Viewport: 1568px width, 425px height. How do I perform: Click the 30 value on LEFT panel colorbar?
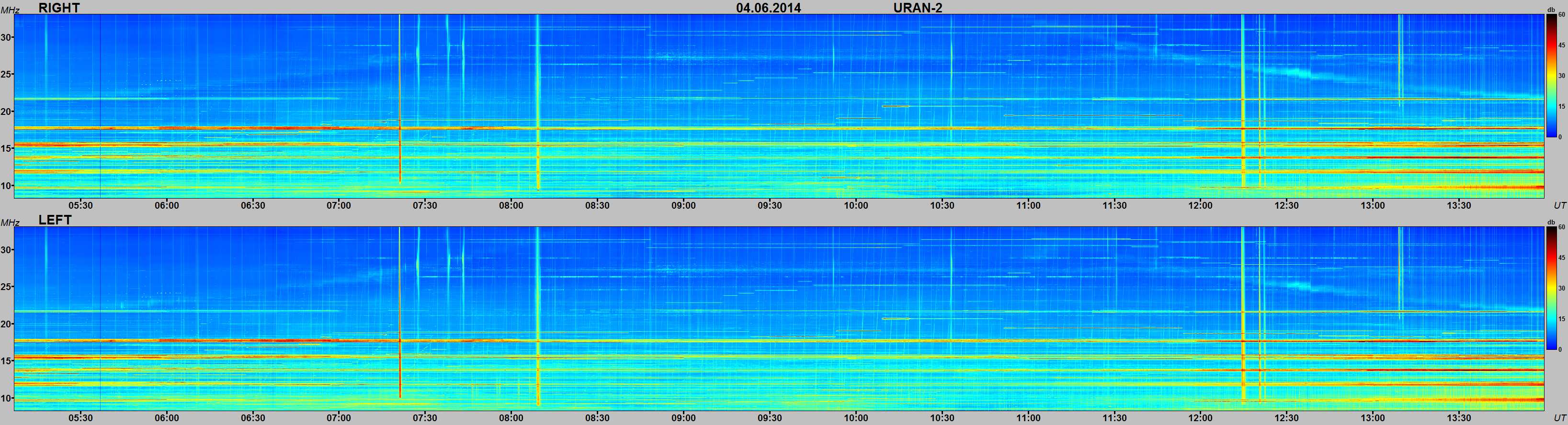click(1562, 288)
